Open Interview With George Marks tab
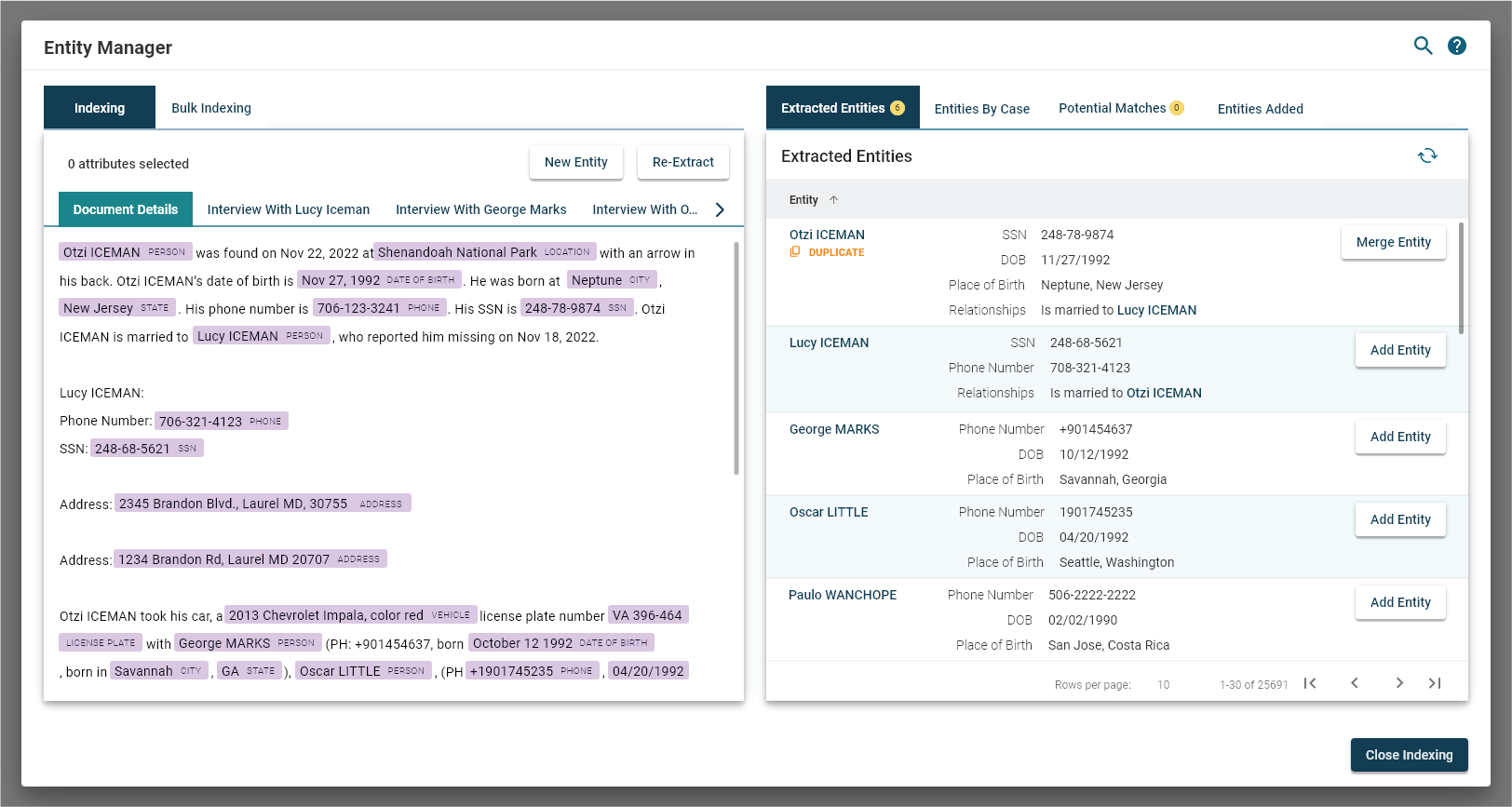 tap(481, 209)
